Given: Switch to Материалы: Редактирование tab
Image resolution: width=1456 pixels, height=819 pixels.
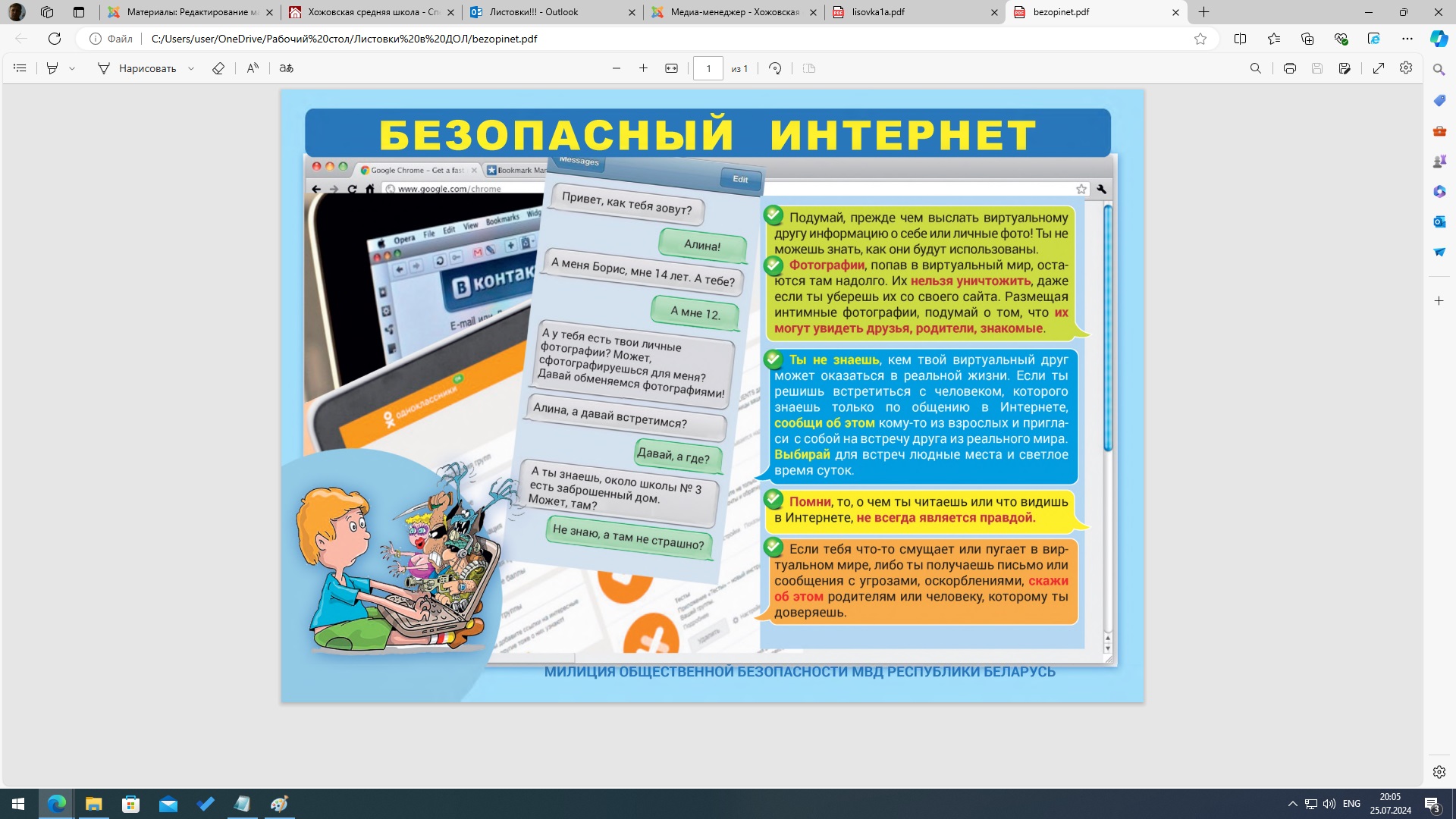Looking at the screenshot, I should point(190,12).
